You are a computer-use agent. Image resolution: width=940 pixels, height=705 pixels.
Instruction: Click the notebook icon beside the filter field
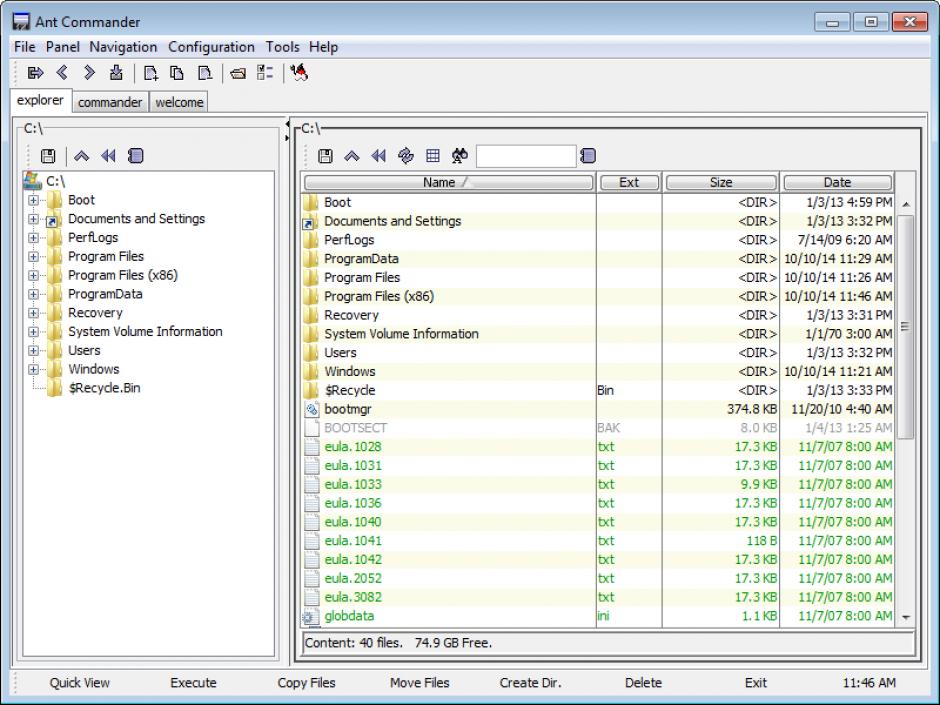coord(588,156)
